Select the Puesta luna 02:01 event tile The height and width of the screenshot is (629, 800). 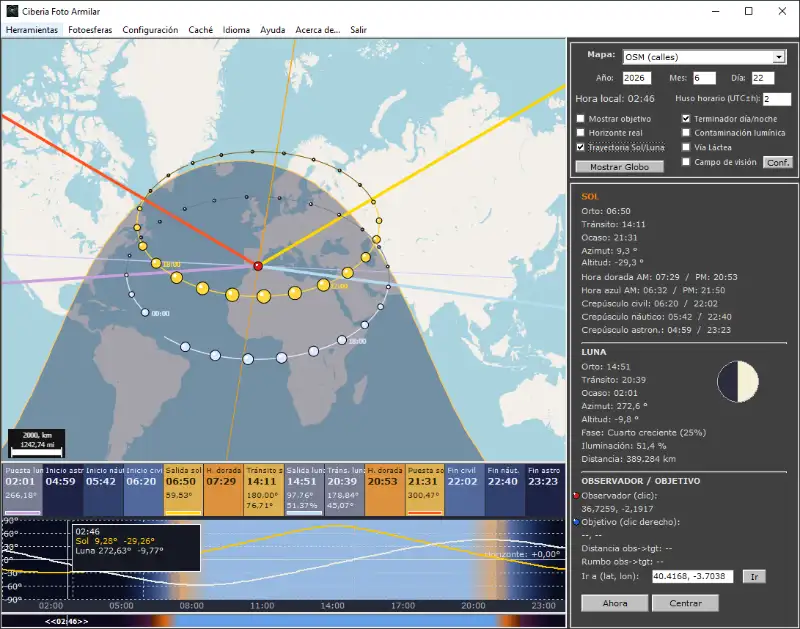pos(22,490)
